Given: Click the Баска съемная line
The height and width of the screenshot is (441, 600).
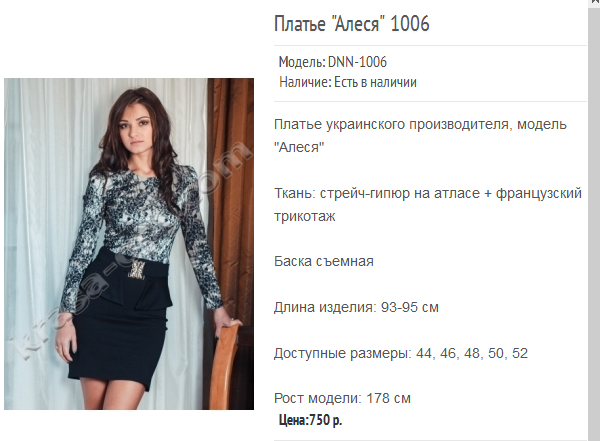Looking at the screenshot, I should pyautogui.click(x=324, y=261).
